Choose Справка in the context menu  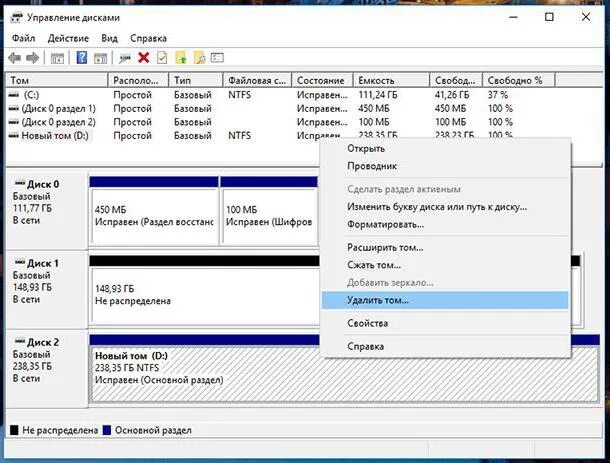point(445,346)
